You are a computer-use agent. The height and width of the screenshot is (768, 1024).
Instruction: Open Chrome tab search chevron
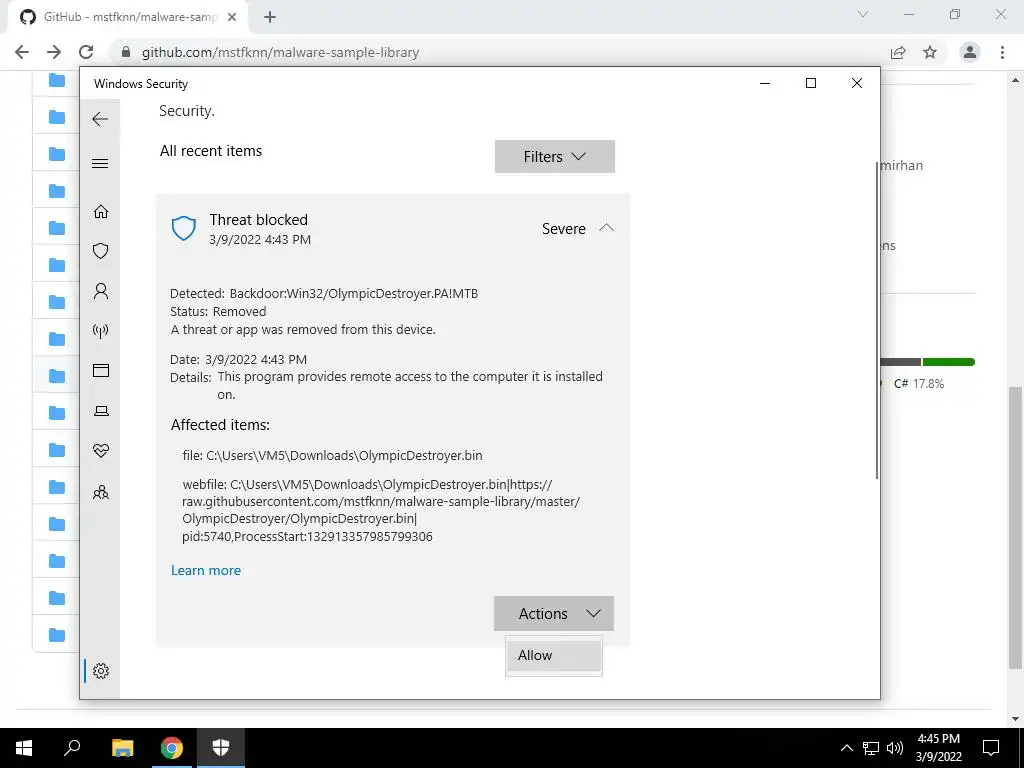pos(863,14)
